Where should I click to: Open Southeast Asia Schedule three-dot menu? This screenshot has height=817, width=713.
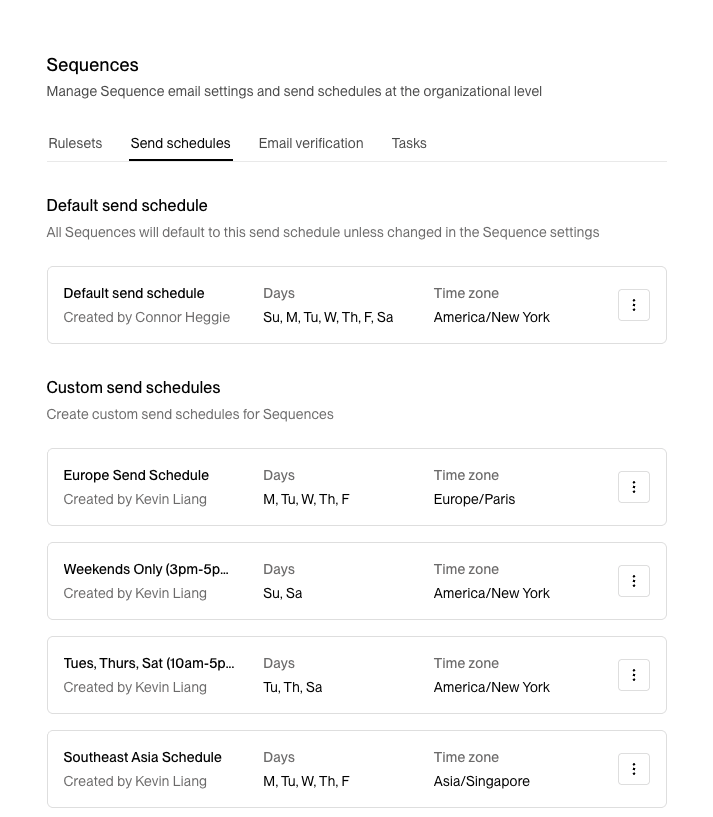point(634,769)
